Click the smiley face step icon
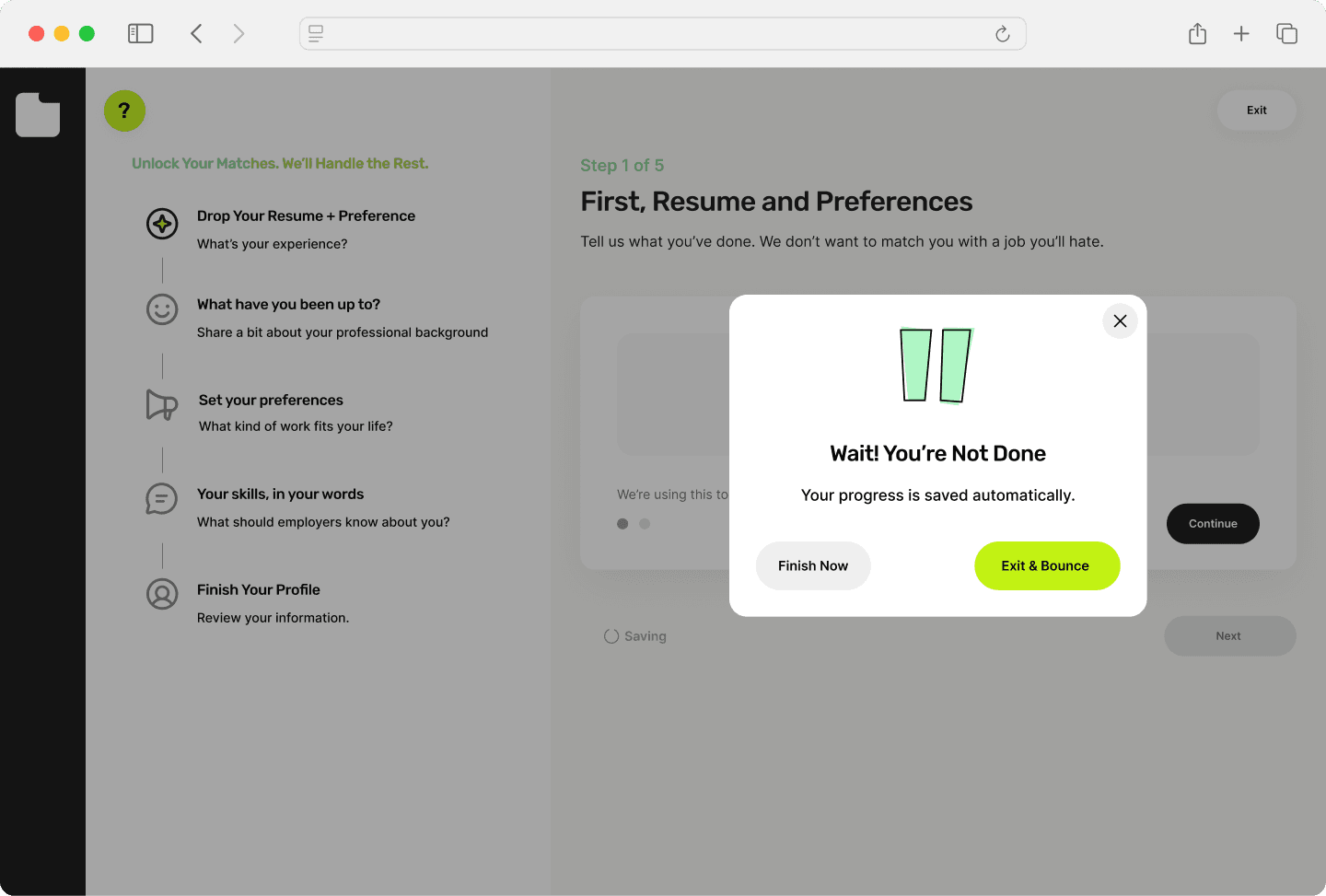1326x896 pixels. point(162,309)
